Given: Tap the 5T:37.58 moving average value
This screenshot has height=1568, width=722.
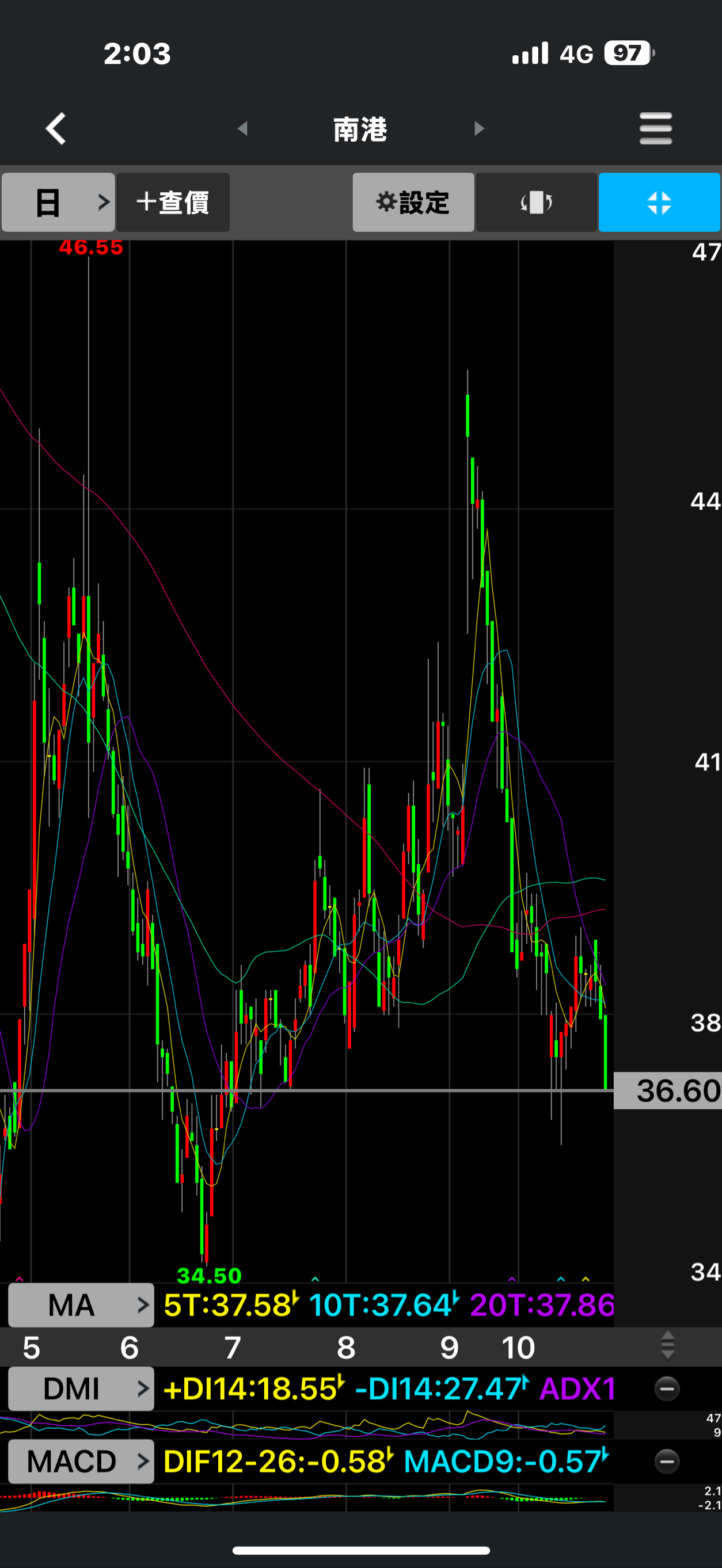Looking at the screenshot, I should (230, 1304).
